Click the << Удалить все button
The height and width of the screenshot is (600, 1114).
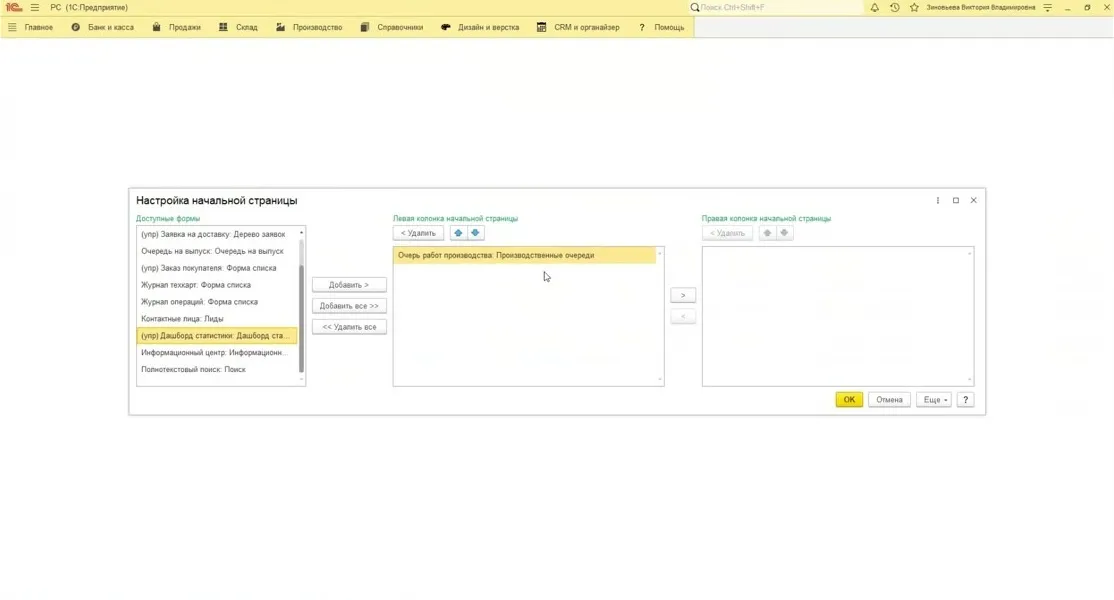pos(349,327)
